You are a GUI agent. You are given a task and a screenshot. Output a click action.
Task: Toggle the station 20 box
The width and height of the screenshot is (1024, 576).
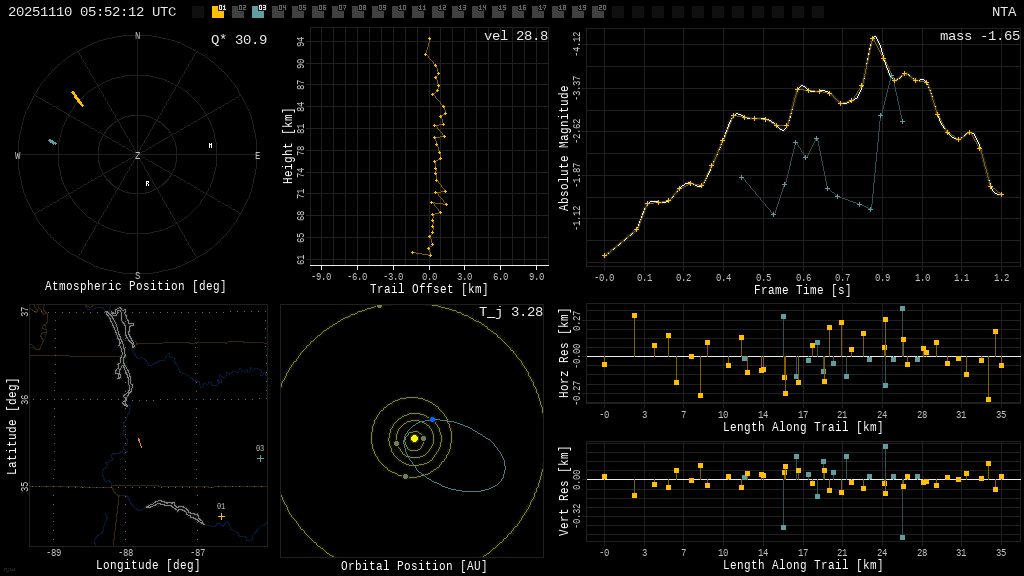(x=598, y=12)
